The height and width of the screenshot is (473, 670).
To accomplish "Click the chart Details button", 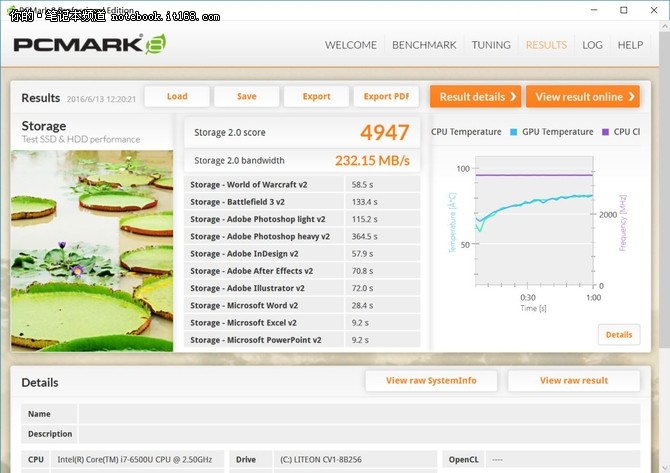I will (x=619, y=335).
